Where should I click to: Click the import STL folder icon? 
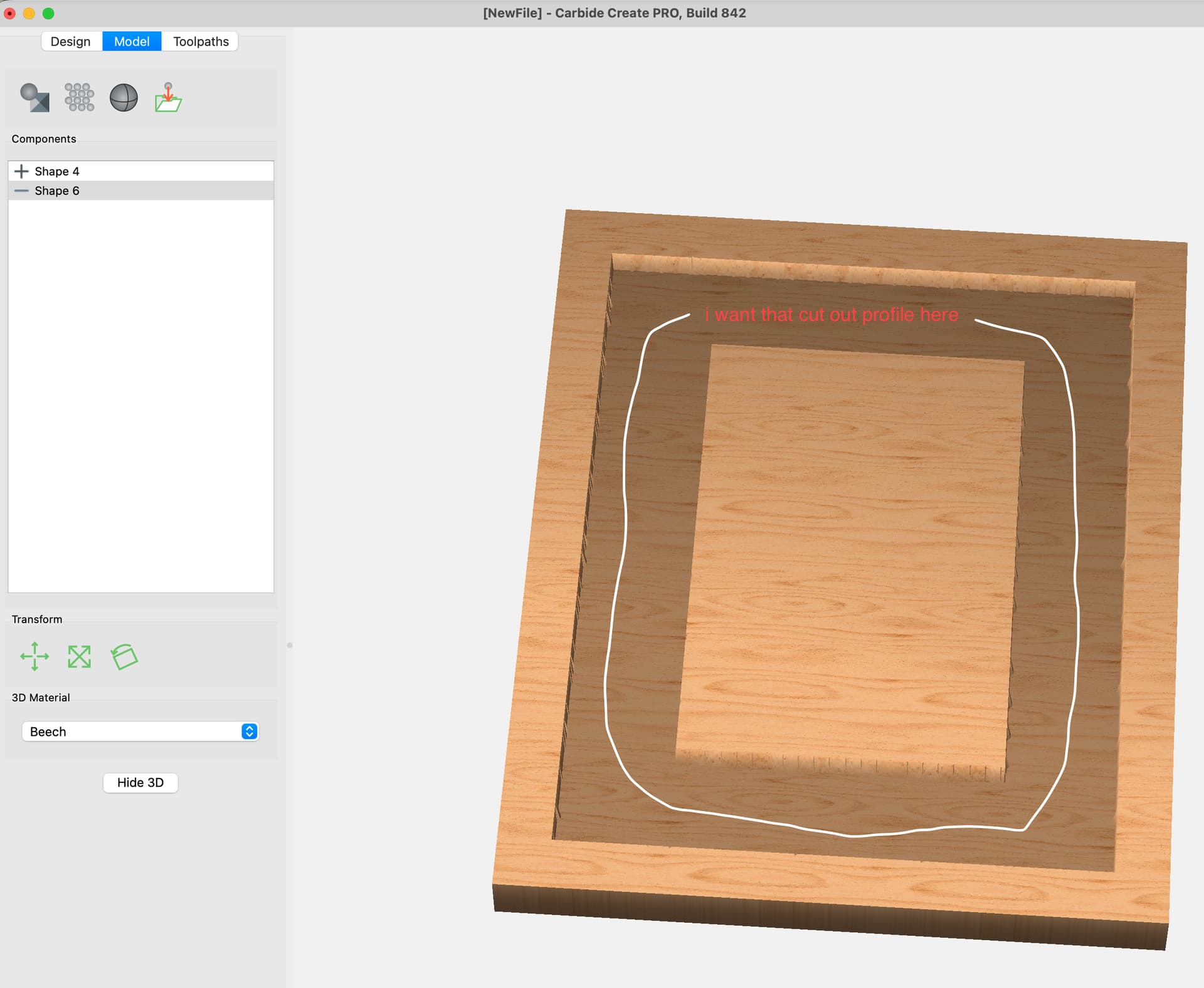168,97
